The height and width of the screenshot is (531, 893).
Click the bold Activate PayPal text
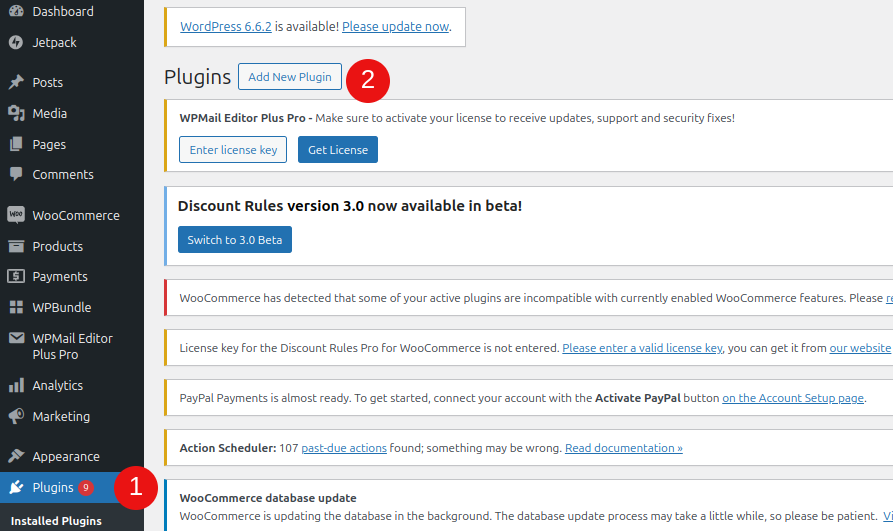click(638, 398)
